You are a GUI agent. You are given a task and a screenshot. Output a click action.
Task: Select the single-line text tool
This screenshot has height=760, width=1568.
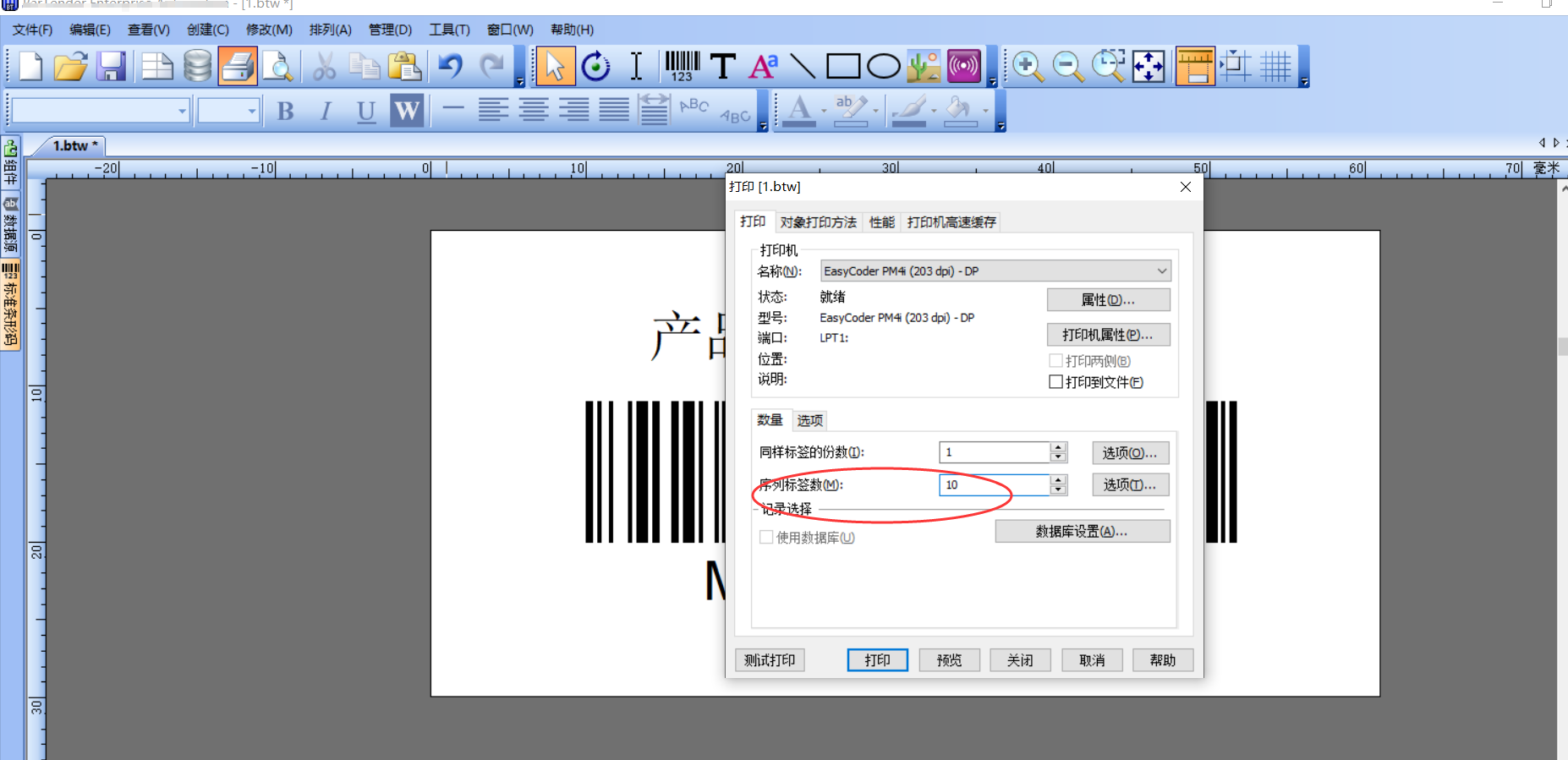(x=722, y=66)
